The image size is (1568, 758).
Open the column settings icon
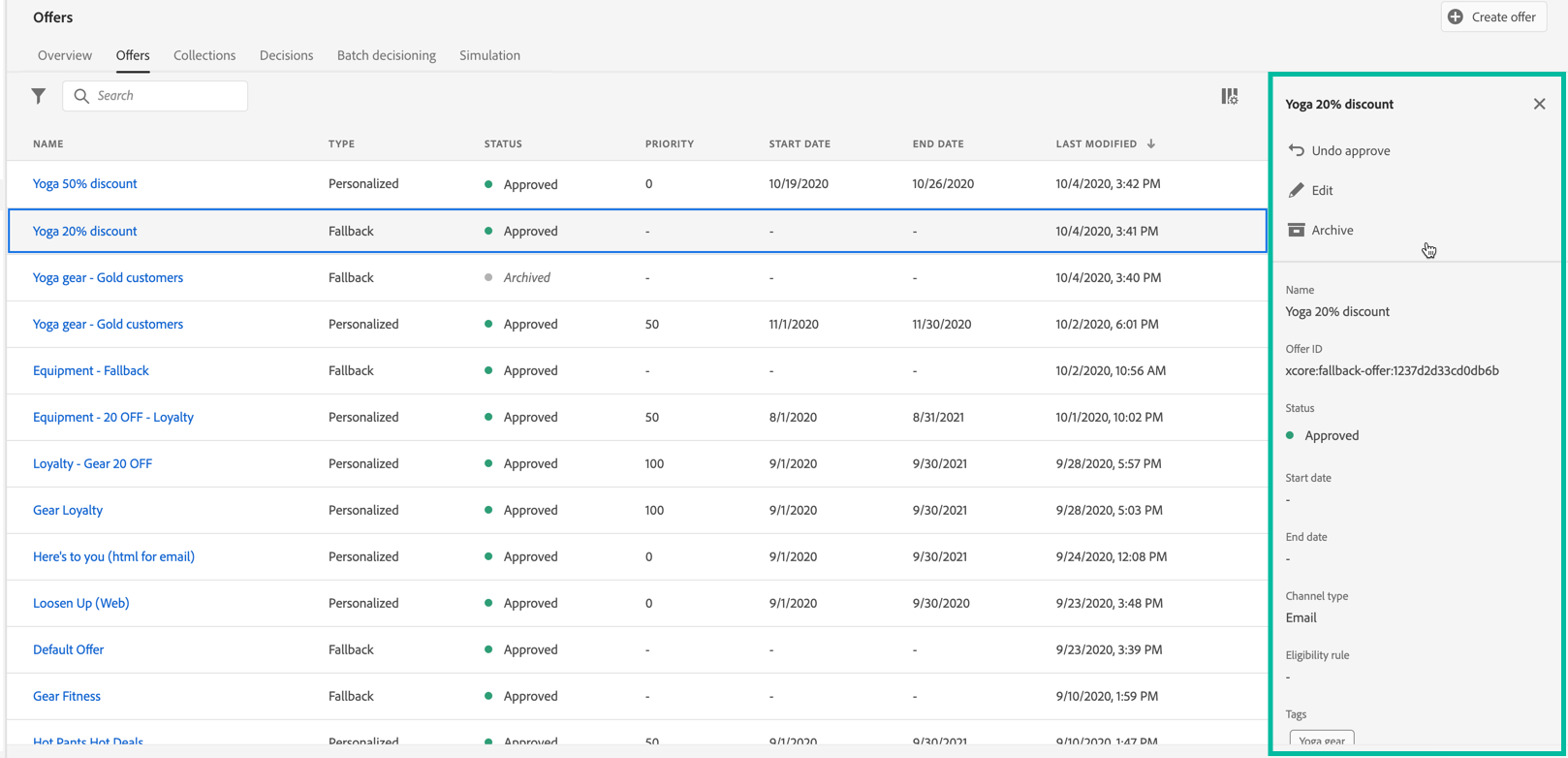(1229, 96)
